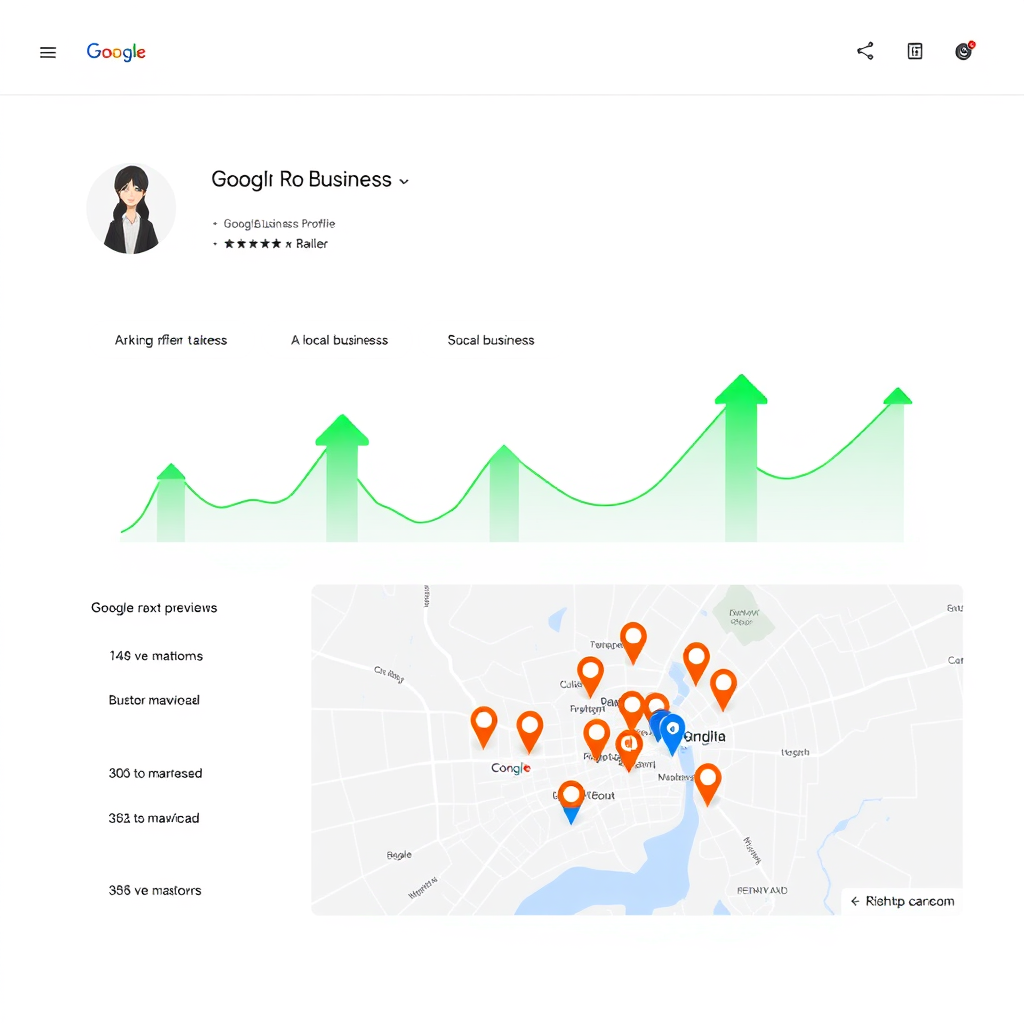Open the Share icon in the top bar
Viewport: 1024px width, 1024px height.
click(865, 50)
